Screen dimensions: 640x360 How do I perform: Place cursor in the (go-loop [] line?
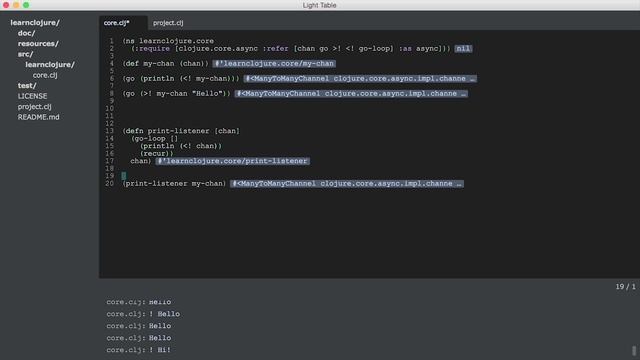click(x=155, y=139)
